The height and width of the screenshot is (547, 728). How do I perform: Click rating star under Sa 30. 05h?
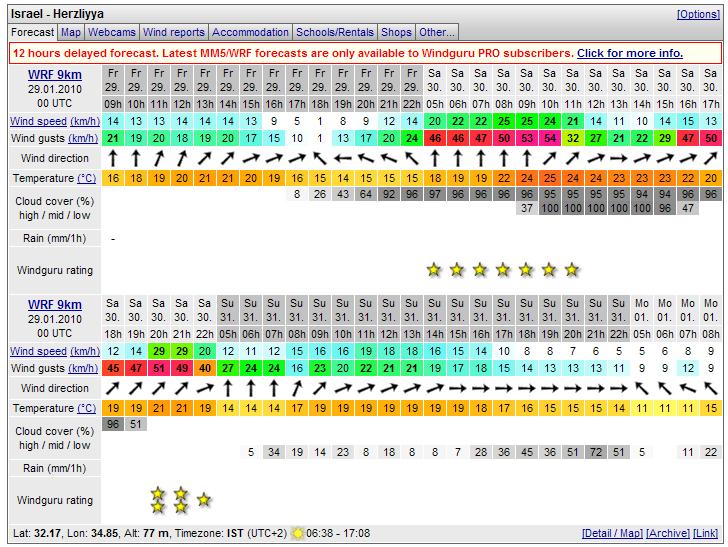434,269
